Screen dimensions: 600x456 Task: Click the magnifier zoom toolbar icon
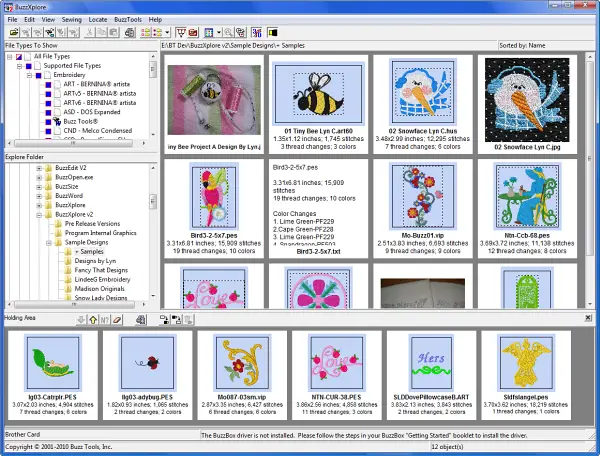click(228, 33)
